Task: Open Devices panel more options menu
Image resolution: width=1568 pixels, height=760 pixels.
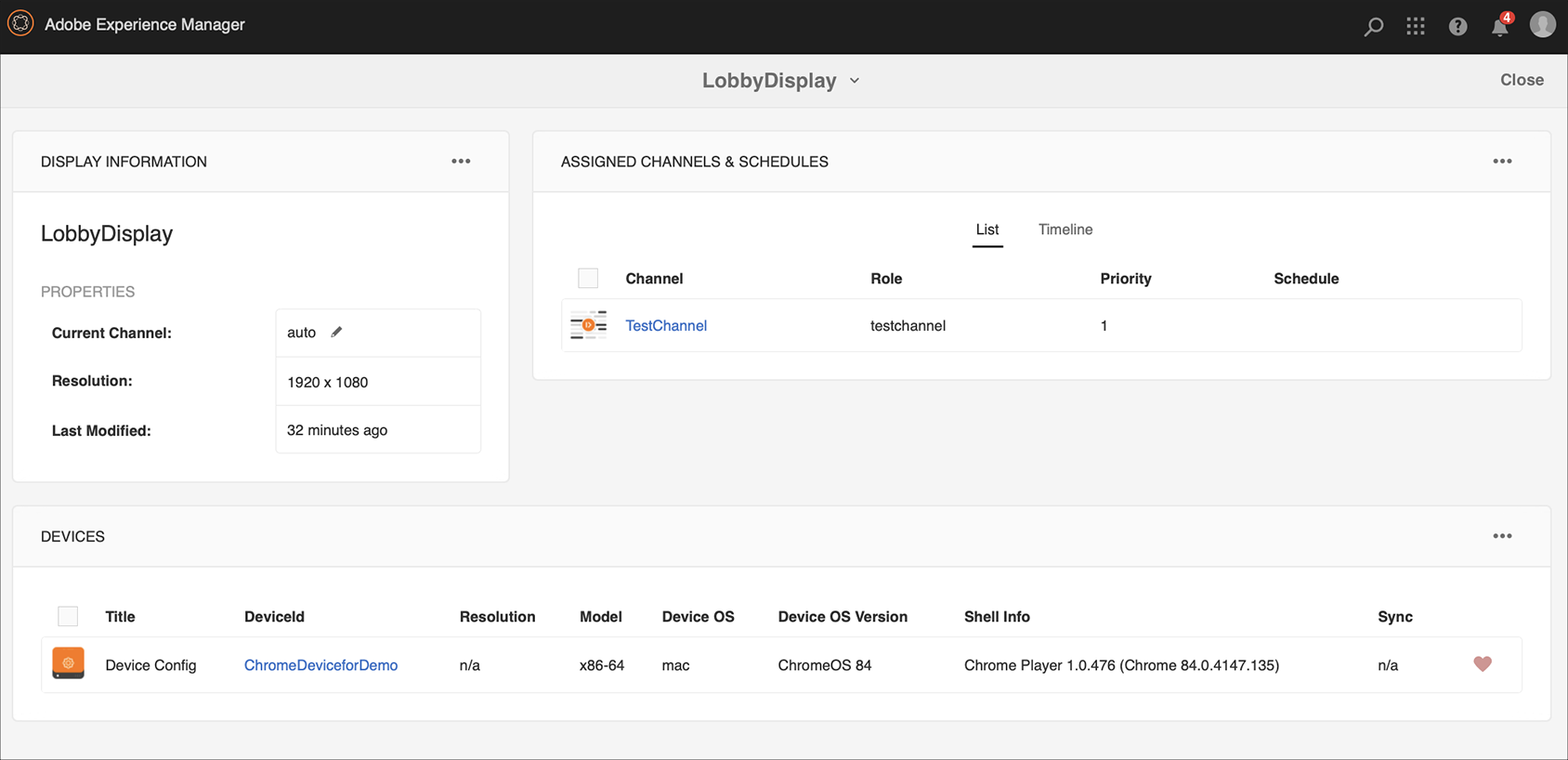Action: pyautogui.click(x=1502, y=536)
